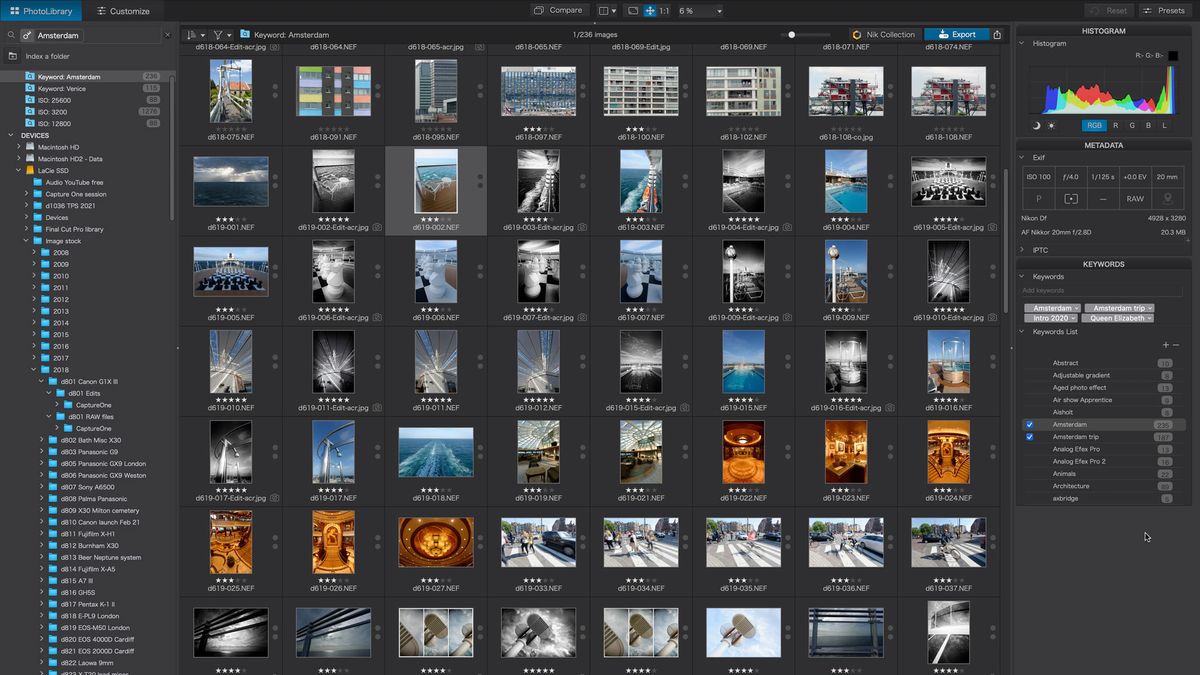Expand the IPTC section
Viewport: 1200px width, 675px height.
[x=1024, y=250]
